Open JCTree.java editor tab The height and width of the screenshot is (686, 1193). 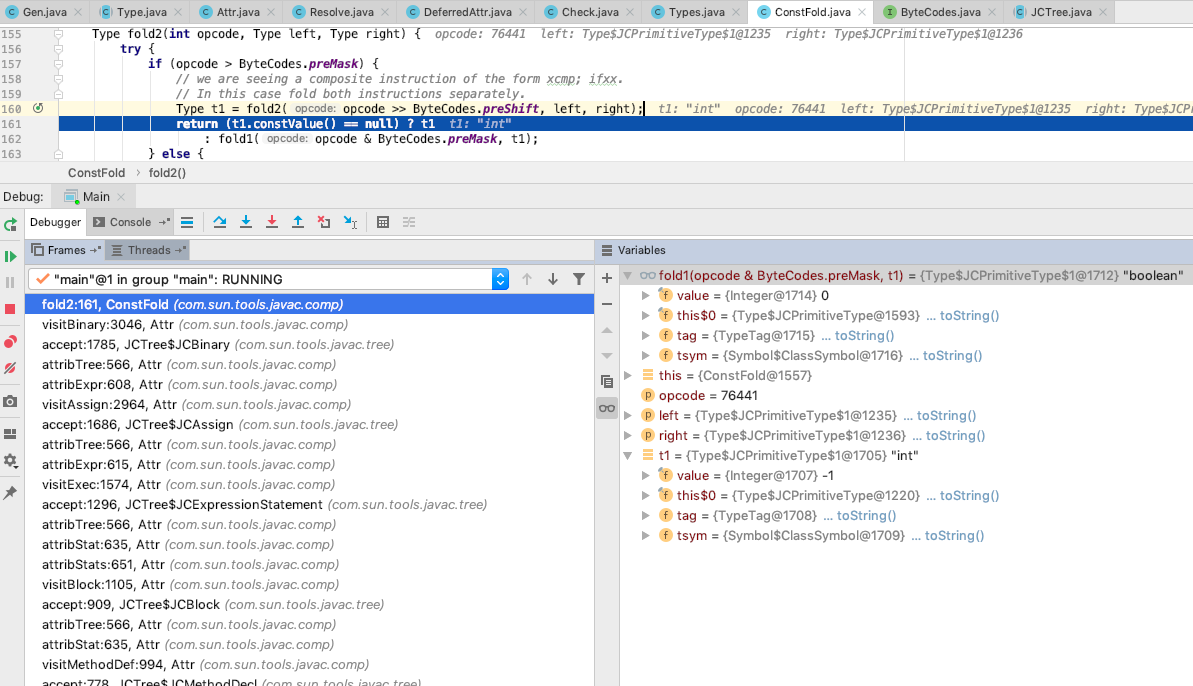tap(1060, 12)
